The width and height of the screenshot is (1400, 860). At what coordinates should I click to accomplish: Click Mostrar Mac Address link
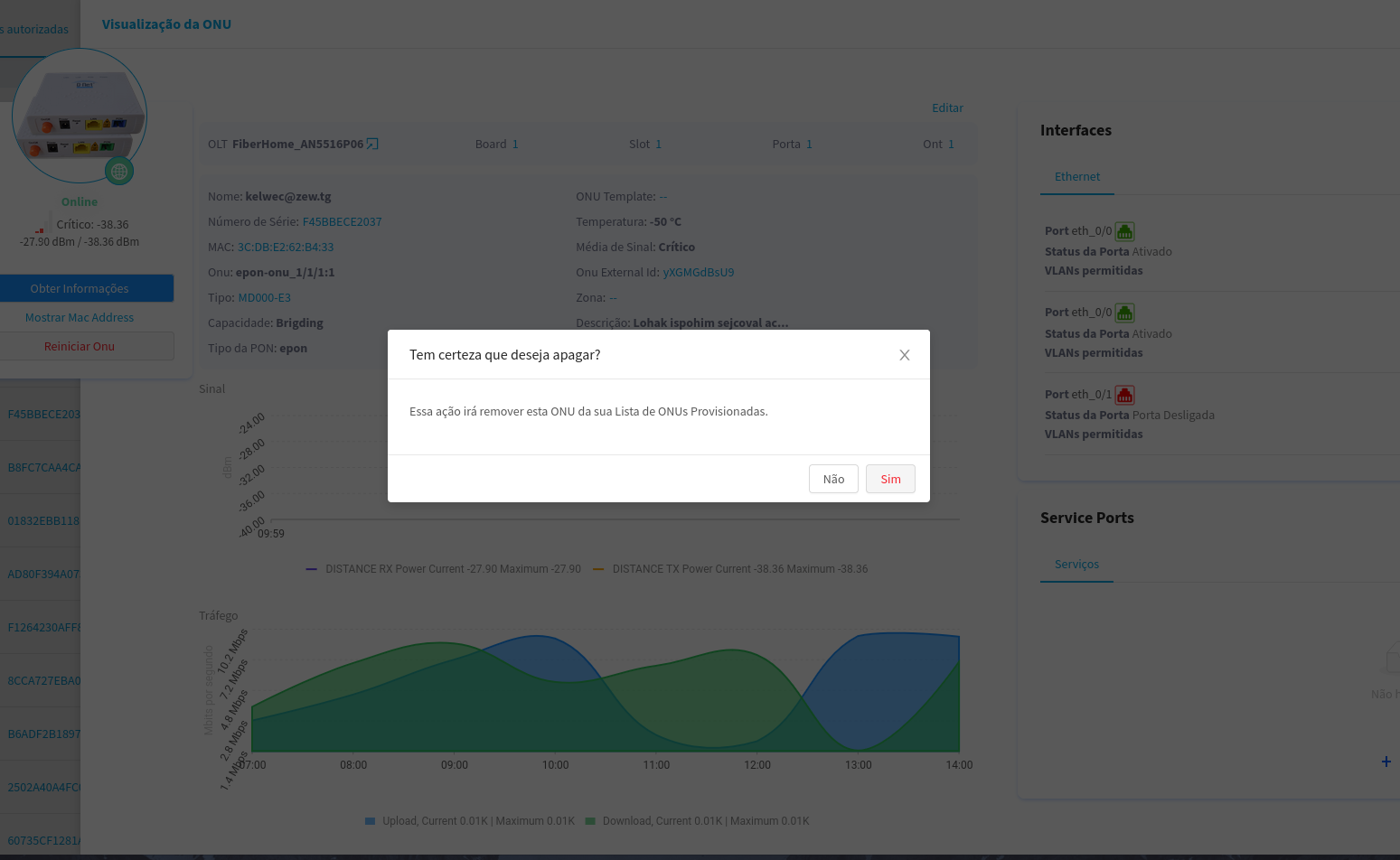click(x=80, y=318)
